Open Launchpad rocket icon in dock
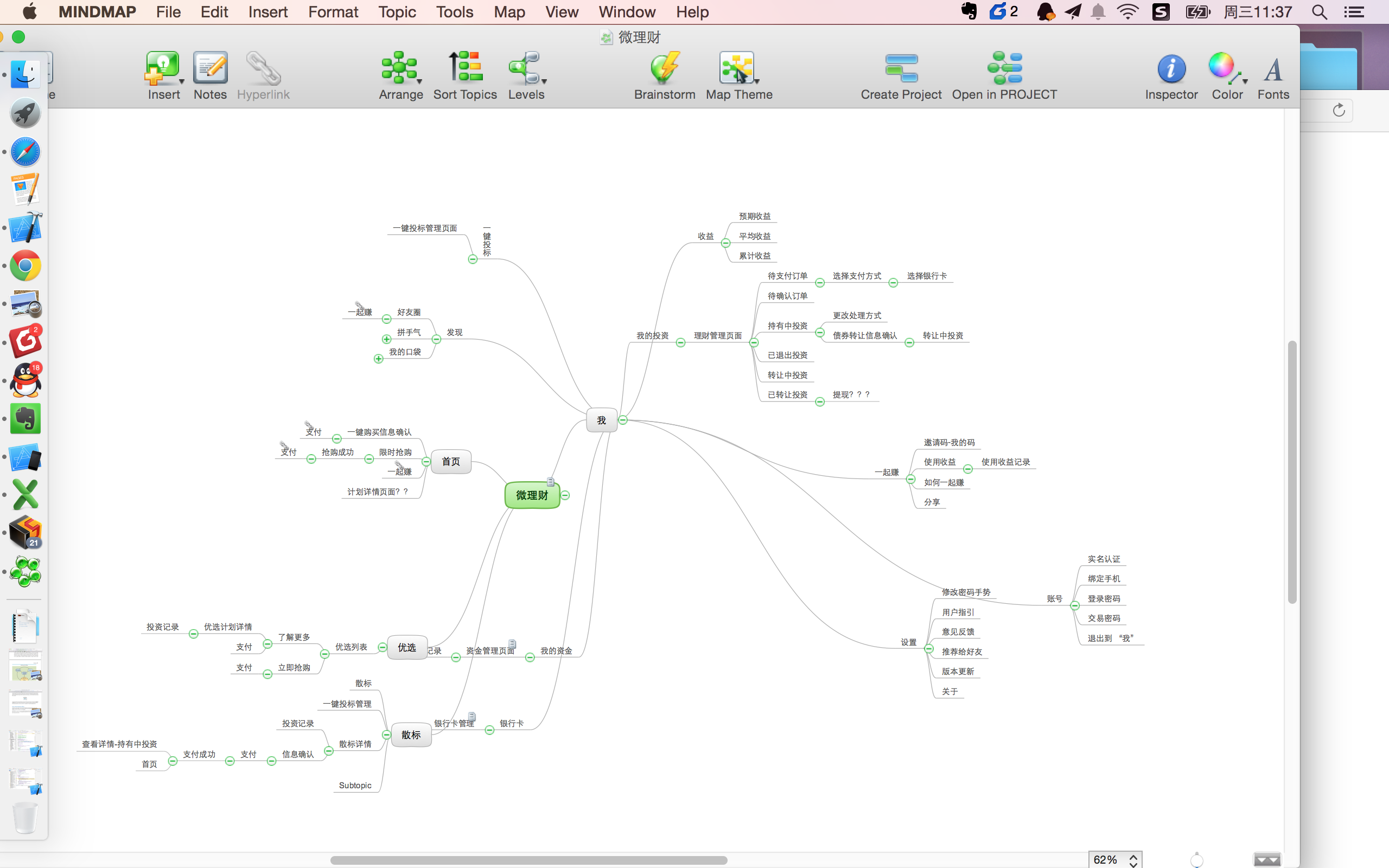Viewport: 1389px width, 868px height. (26, 113)
